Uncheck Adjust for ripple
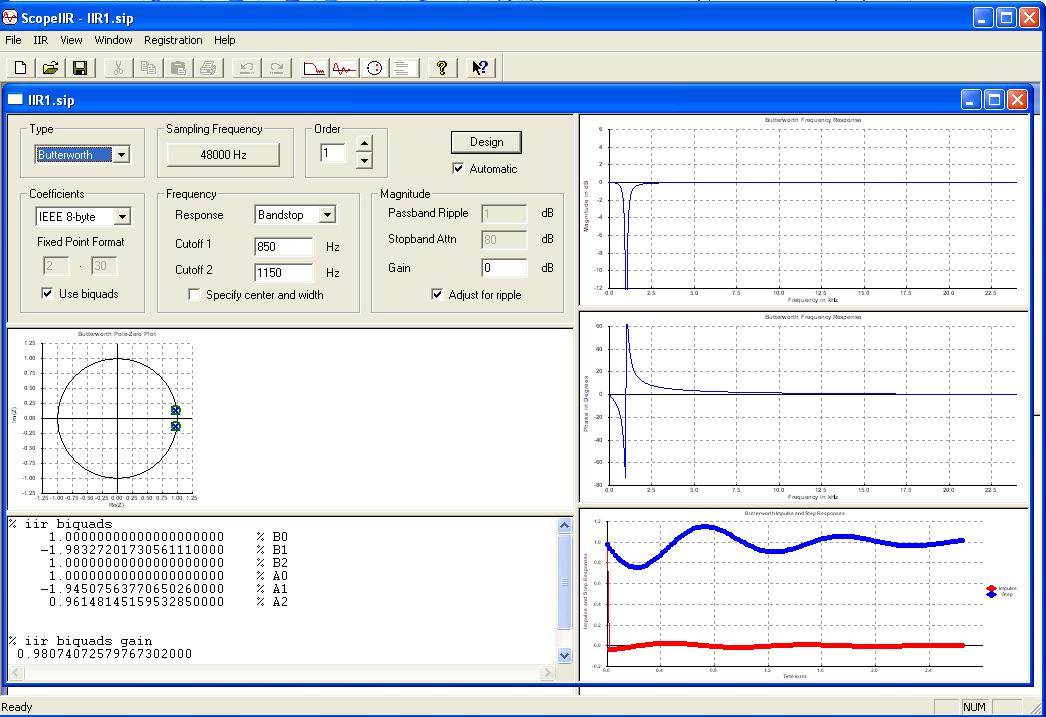Screen dimensions: 1046x717 pos(437,294)
